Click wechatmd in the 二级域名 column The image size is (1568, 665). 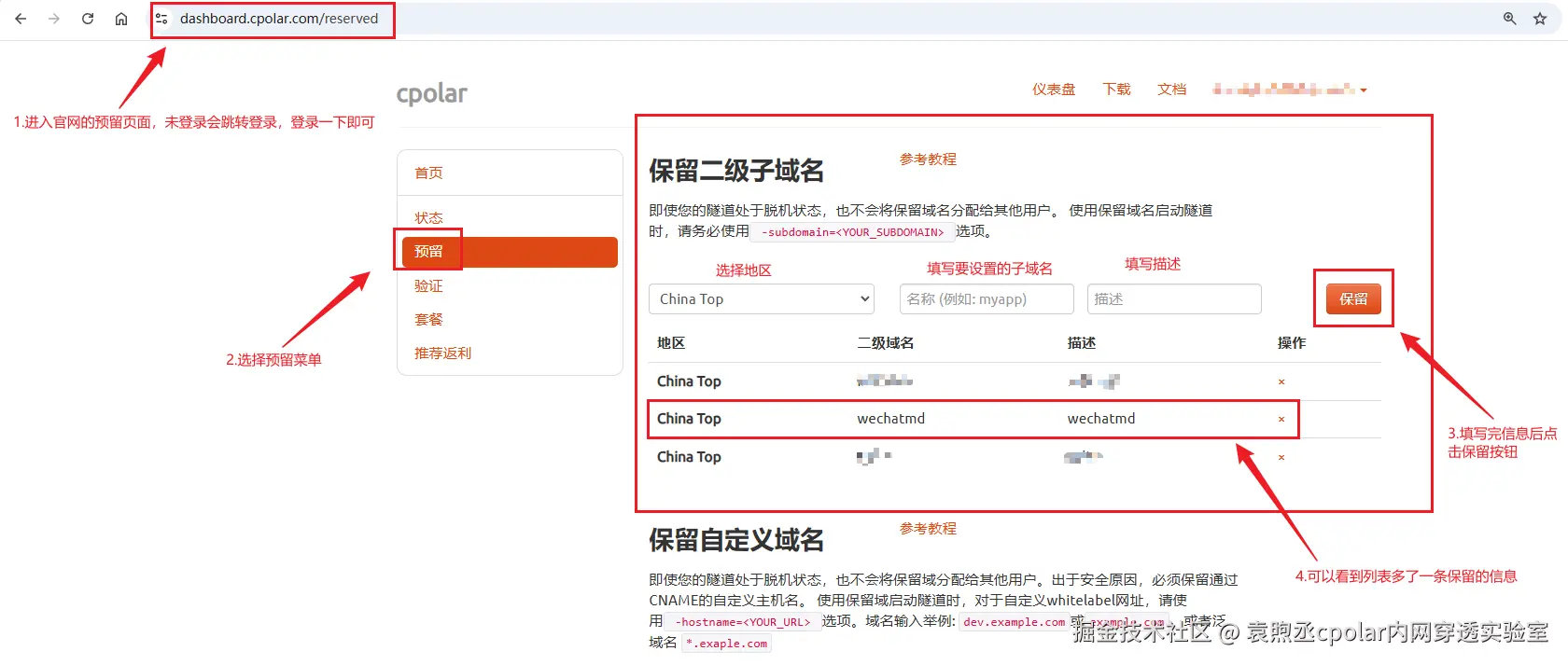click(x=890, y=419)
